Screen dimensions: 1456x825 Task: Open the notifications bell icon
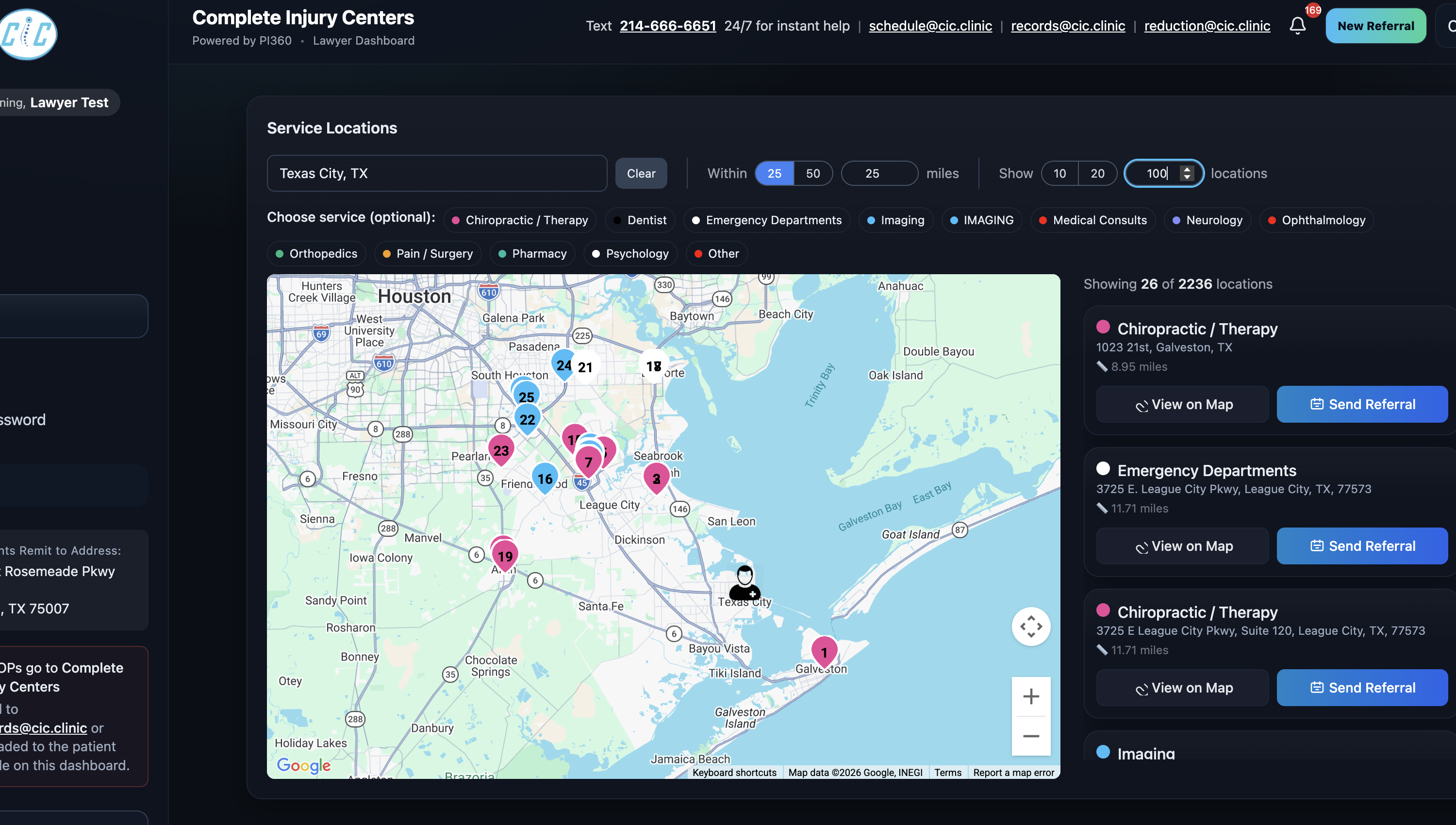(x=1297, y=26)
